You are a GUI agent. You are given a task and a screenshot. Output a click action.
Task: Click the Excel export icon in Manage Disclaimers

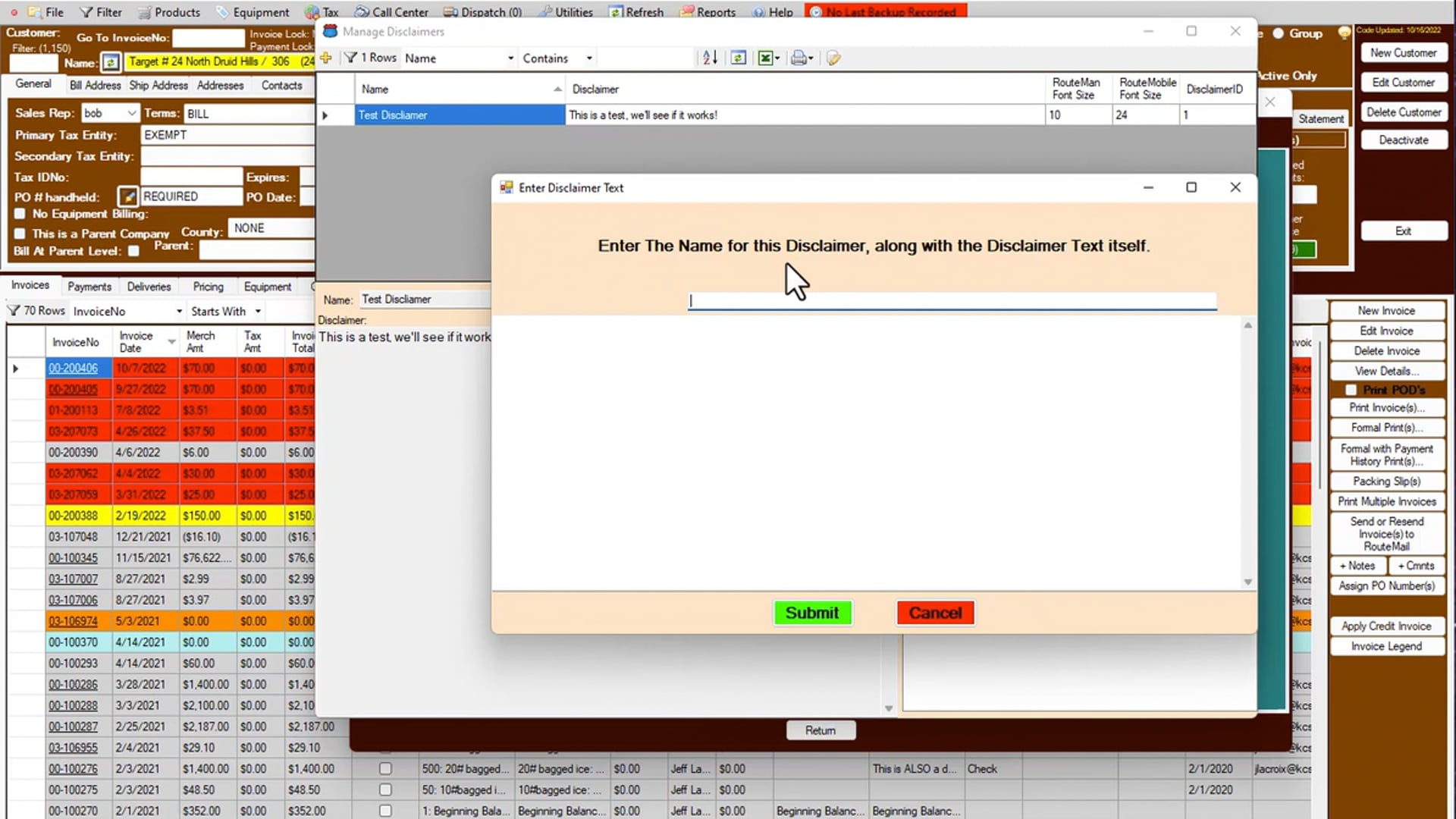tap(765, 58)
